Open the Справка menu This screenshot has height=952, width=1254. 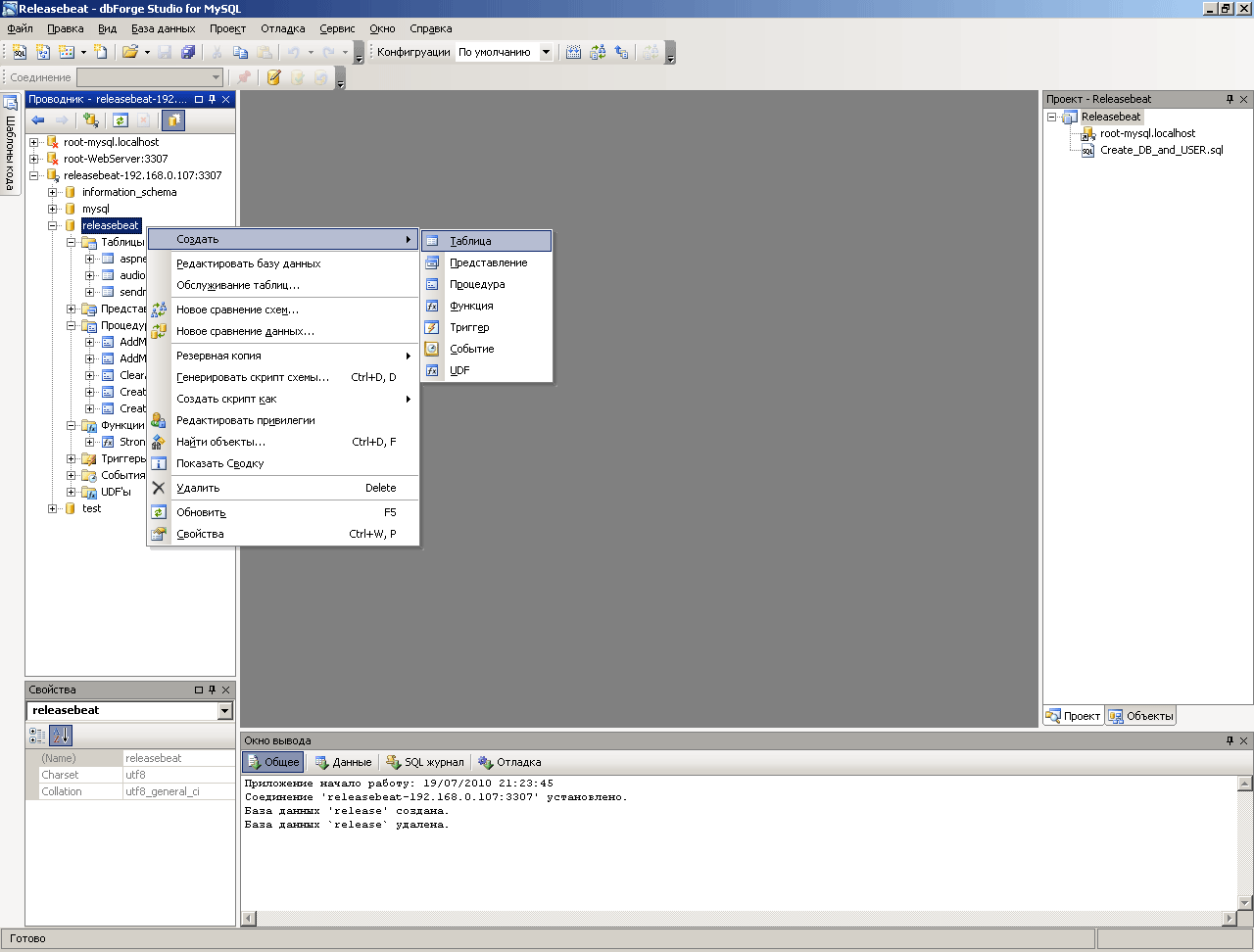(431, 28)
